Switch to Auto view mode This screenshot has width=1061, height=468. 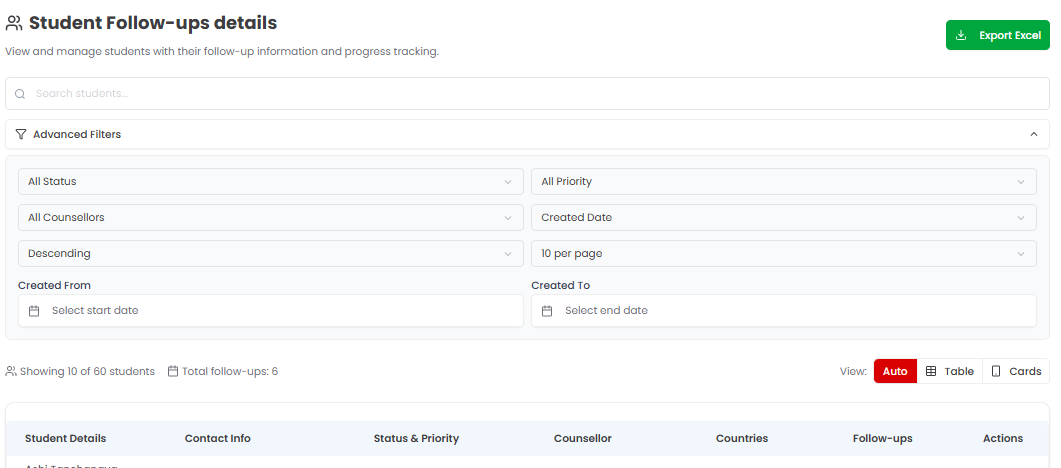coord(895,371)
